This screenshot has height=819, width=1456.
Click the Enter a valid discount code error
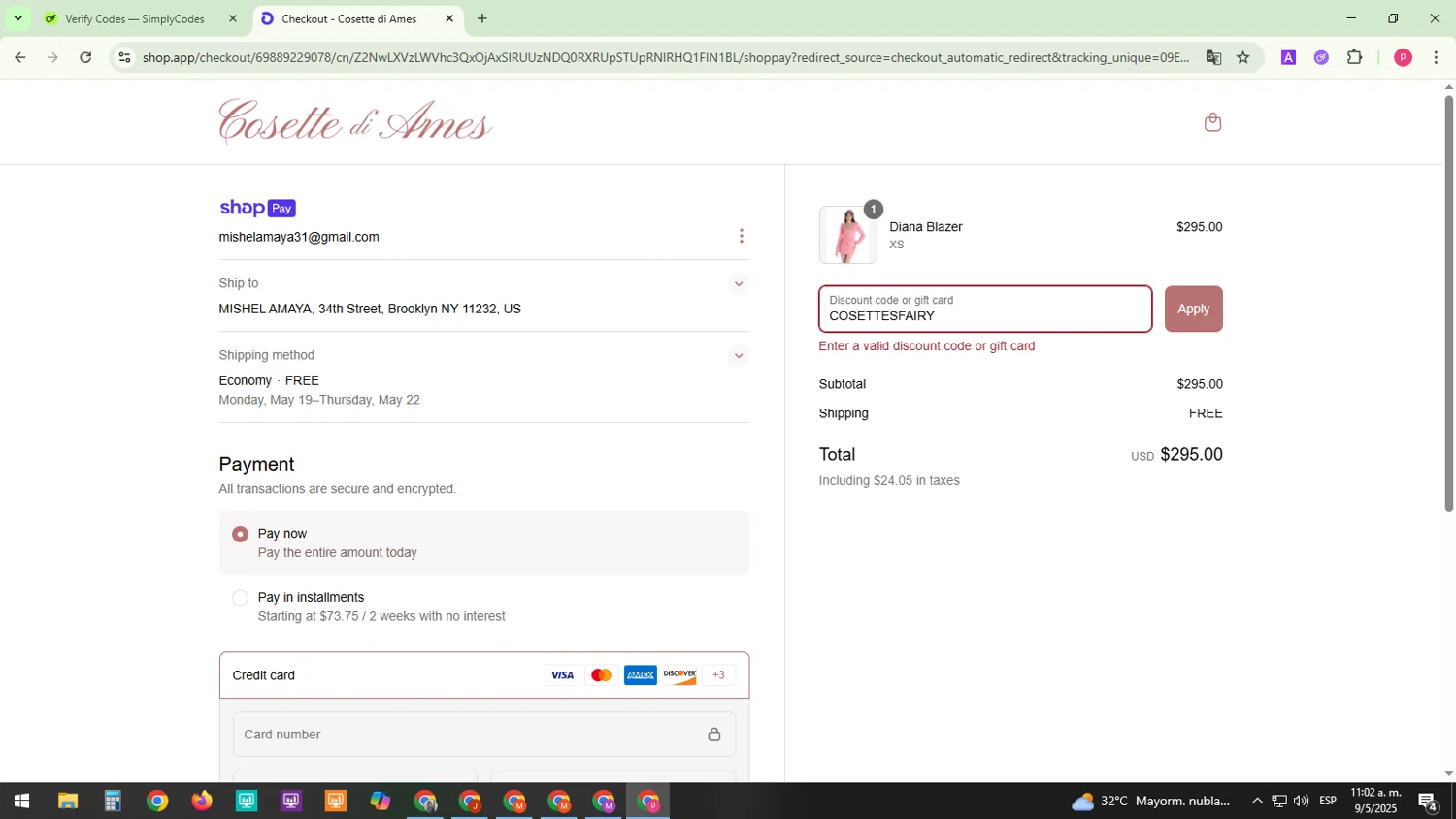[927, 346]
